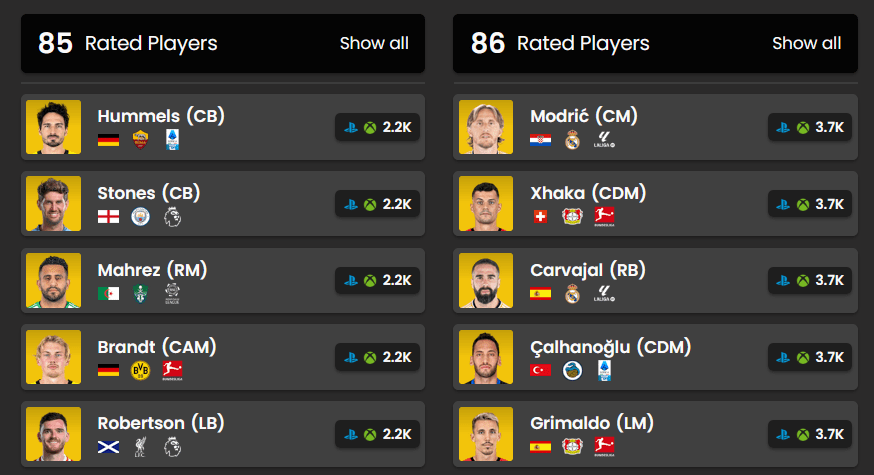Select Stones player portrait thumbnail

point(53,204)
